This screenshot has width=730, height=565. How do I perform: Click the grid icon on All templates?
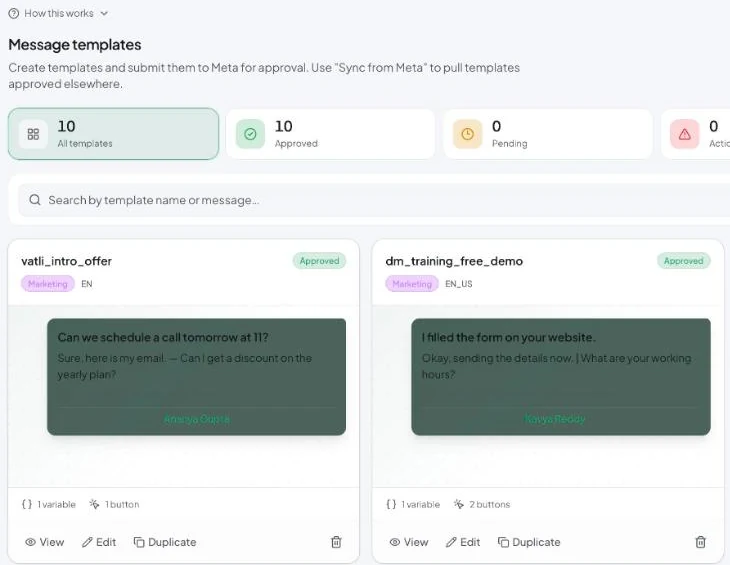(33, 135)
